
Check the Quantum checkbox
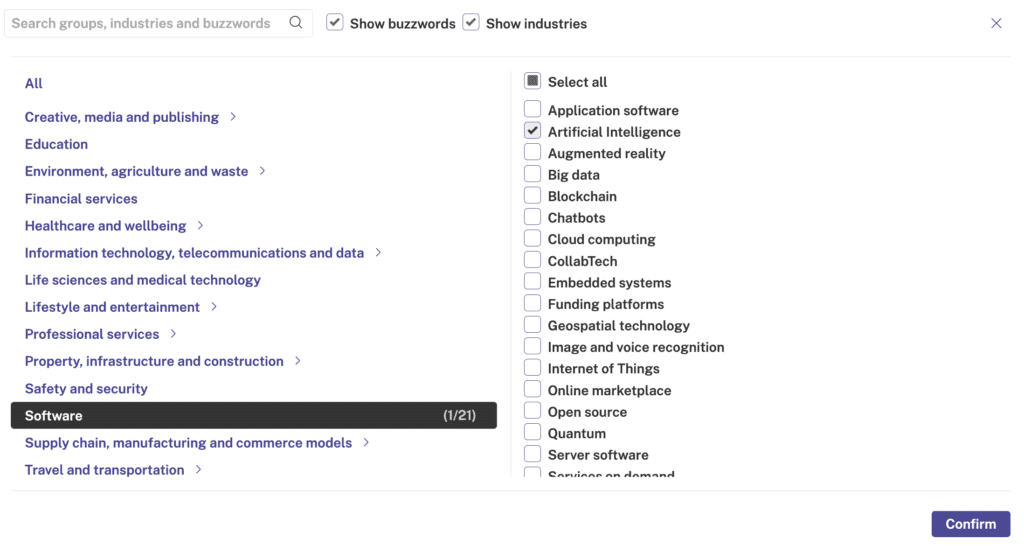532,432
